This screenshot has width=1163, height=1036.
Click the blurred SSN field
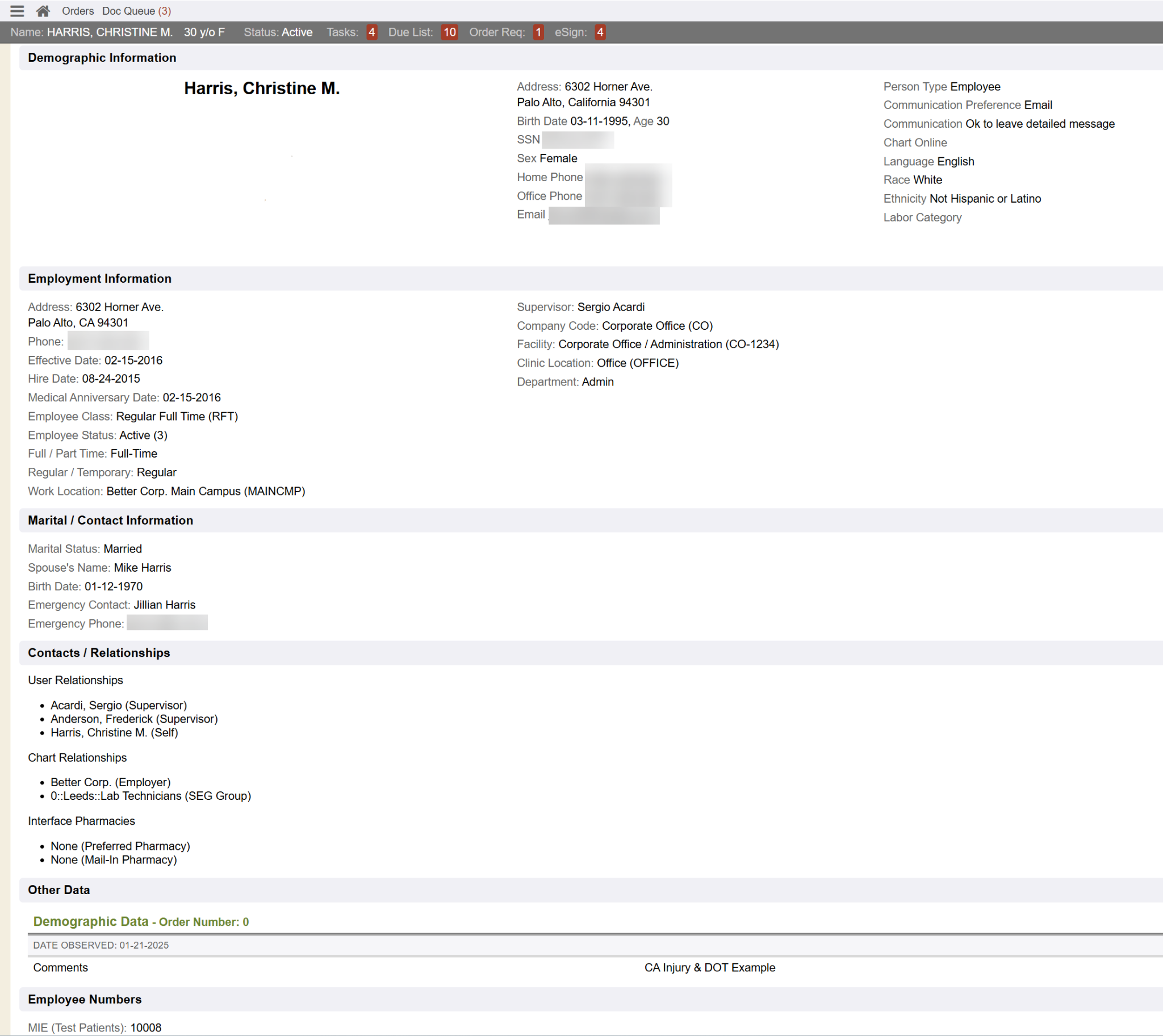[578, 140]
